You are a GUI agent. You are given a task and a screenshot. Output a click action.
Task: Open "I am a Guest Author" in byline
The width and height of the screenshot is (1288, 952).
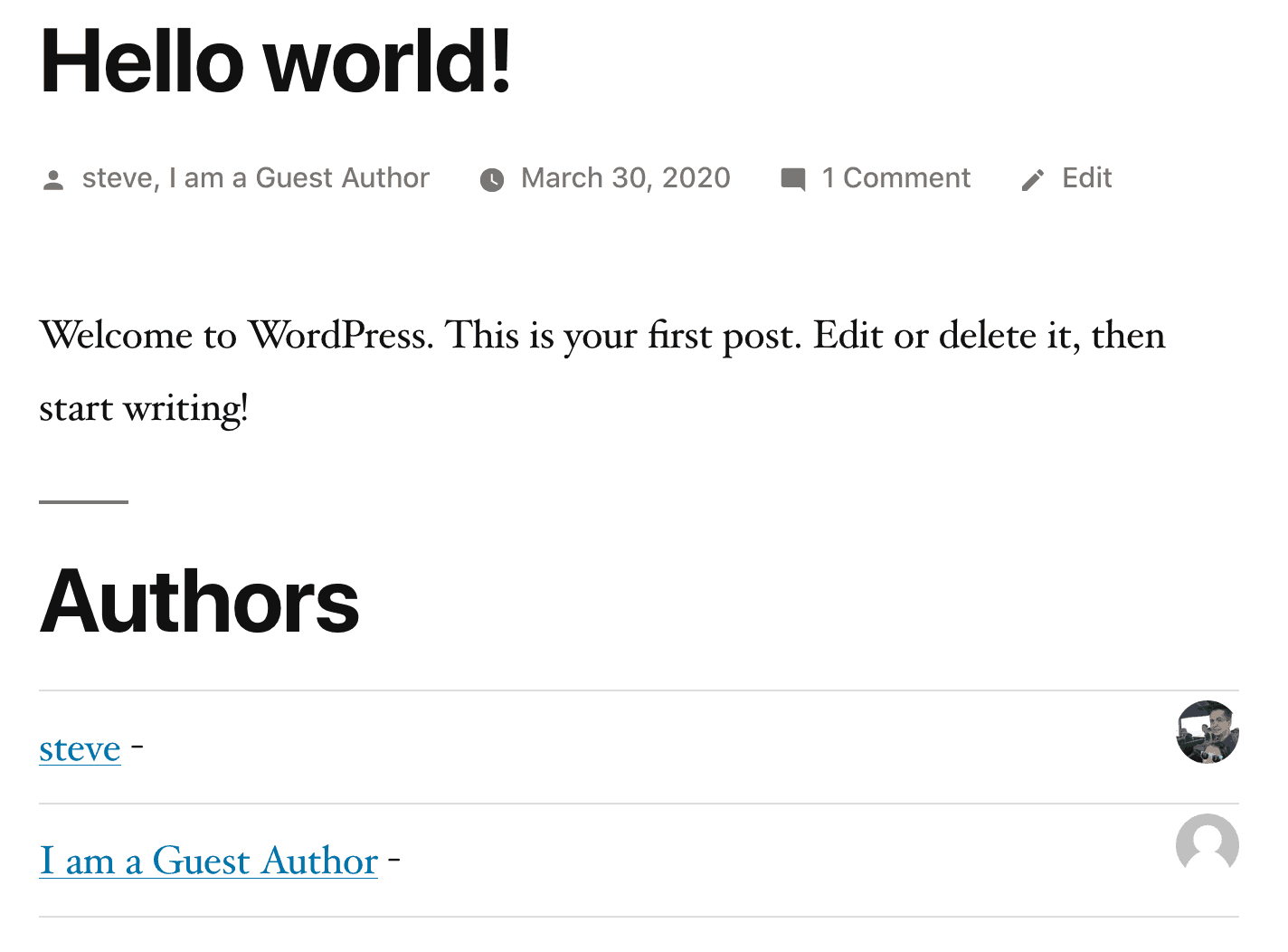click(299, 178)
